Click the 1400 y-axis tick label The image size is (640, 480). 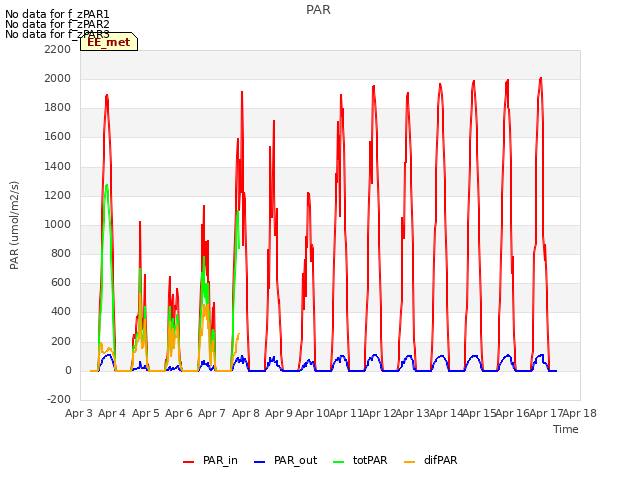coord(58,166)
